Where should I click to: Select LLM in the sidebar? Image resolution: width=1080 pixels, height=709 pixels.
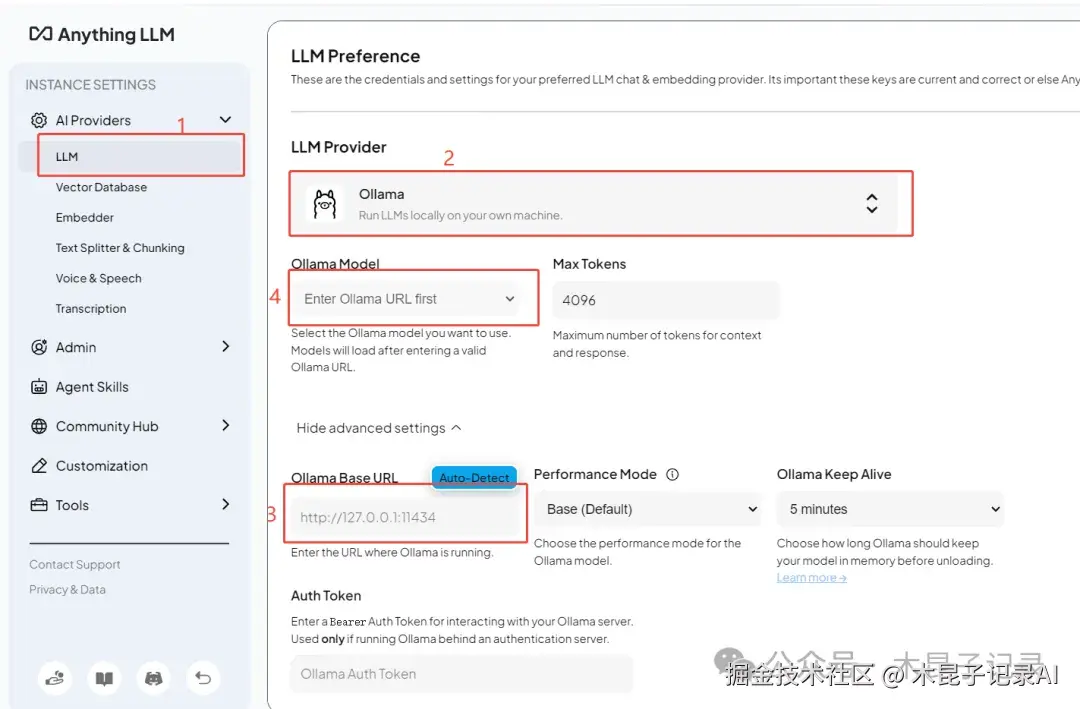pos(131,156)
